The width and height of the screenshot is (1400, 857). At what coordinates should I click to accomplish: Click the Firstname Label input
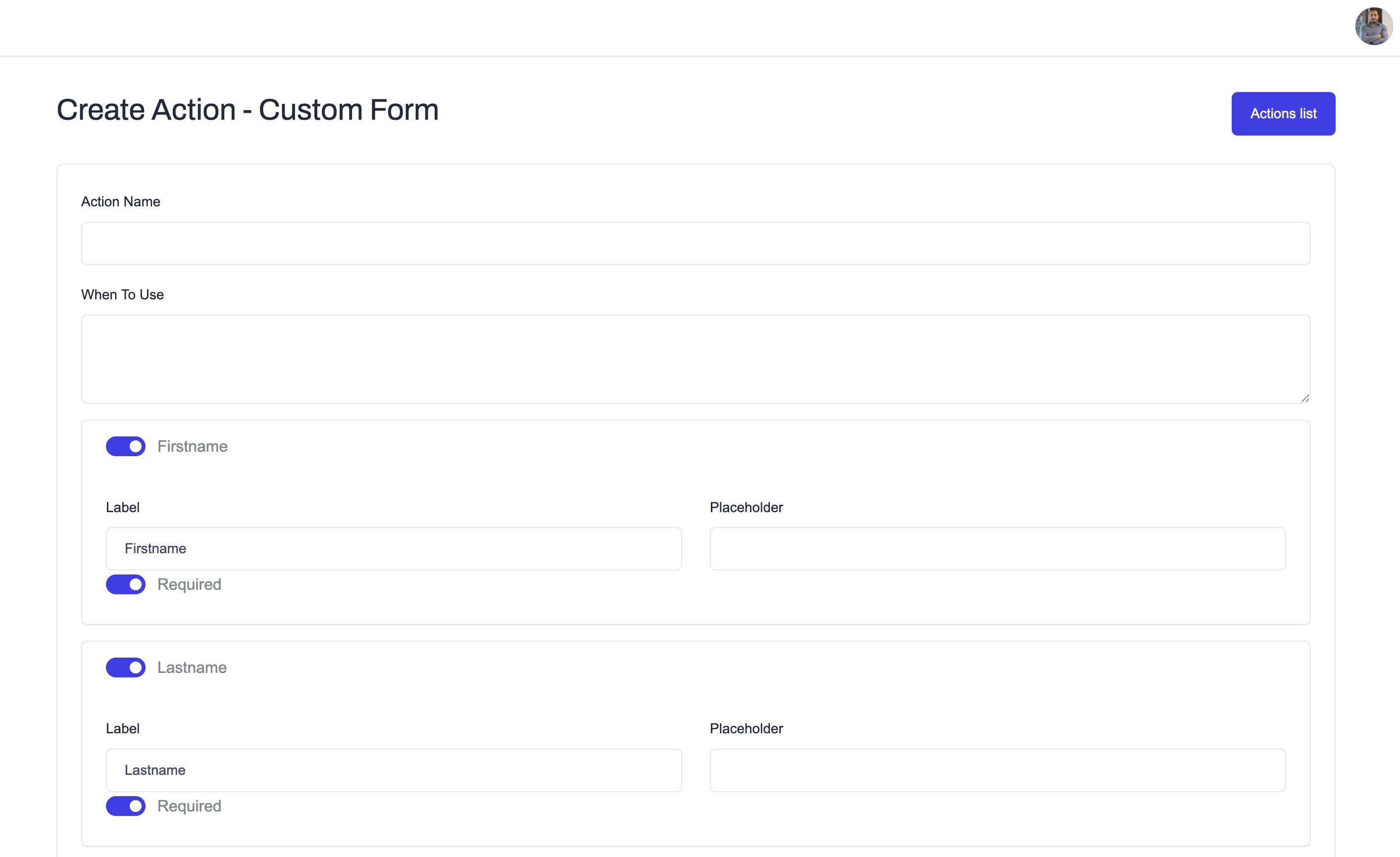(393, 549)
